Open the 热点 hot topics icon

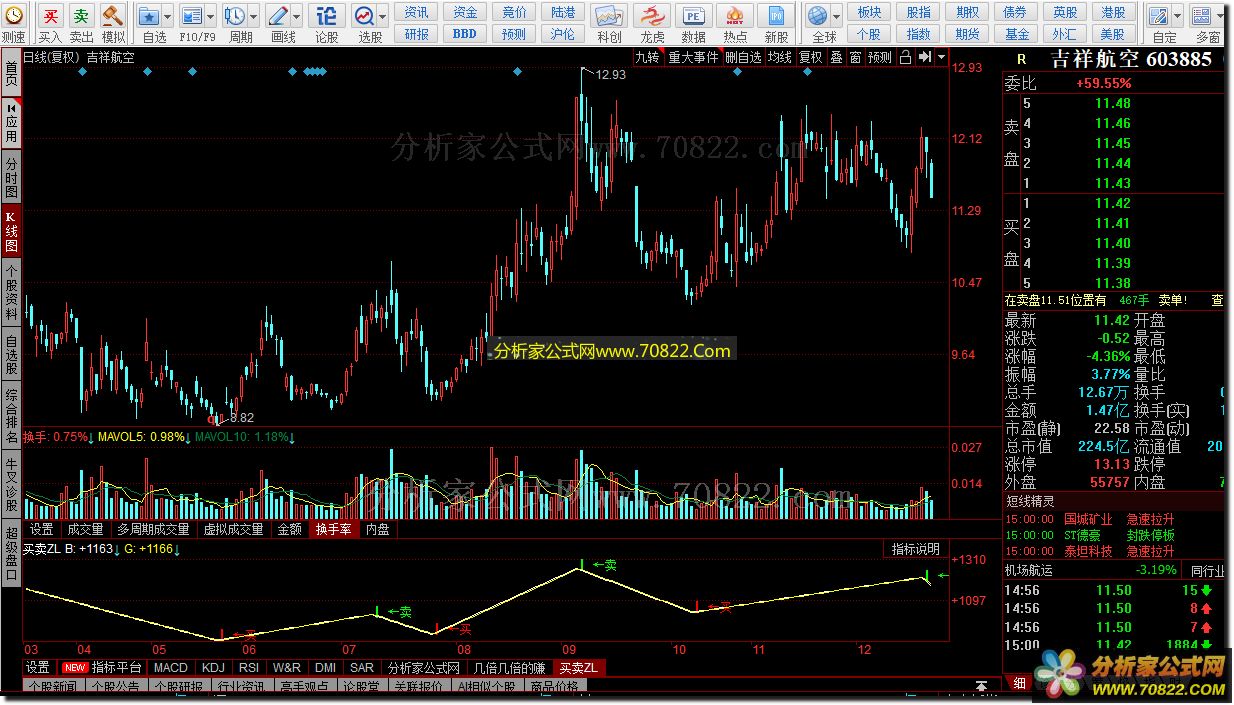point(735,16)
